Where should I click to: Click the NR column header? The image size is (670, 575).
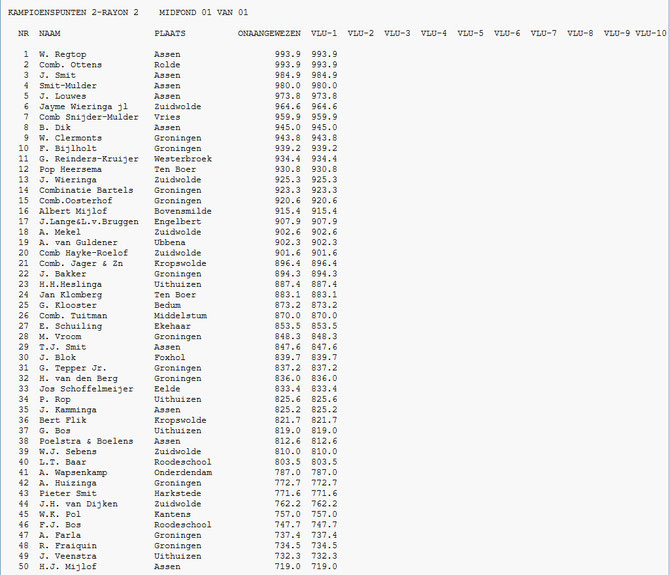24,33
